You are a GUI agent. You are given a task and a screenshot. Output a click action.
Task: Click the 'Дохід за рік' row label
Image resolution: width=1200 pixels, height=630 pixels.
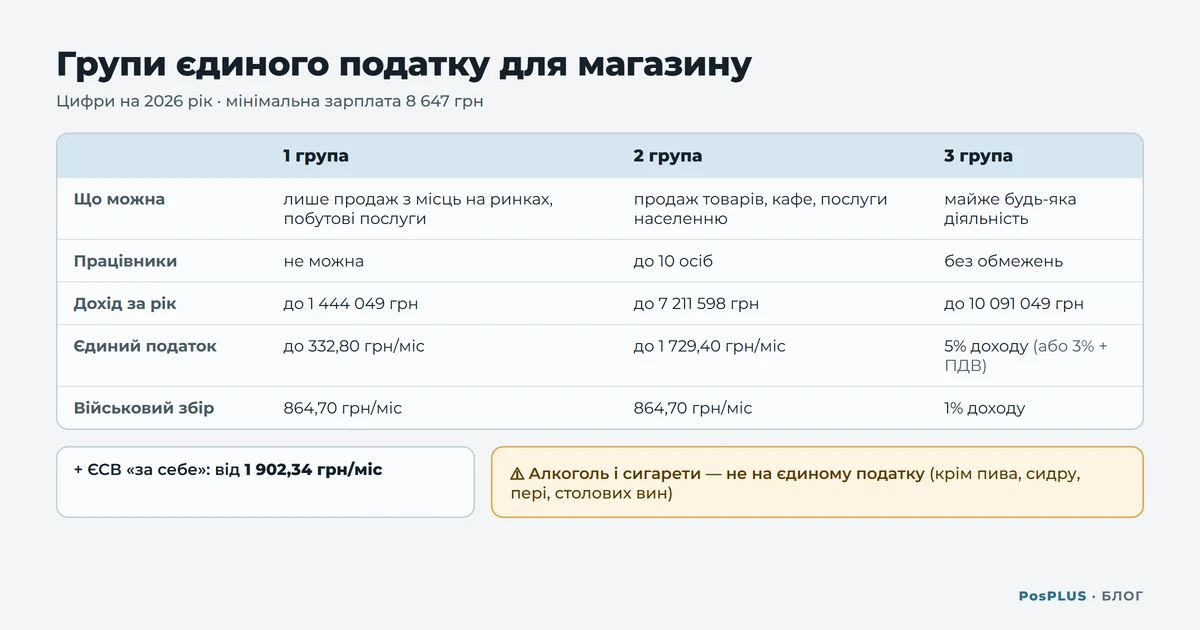125,303
